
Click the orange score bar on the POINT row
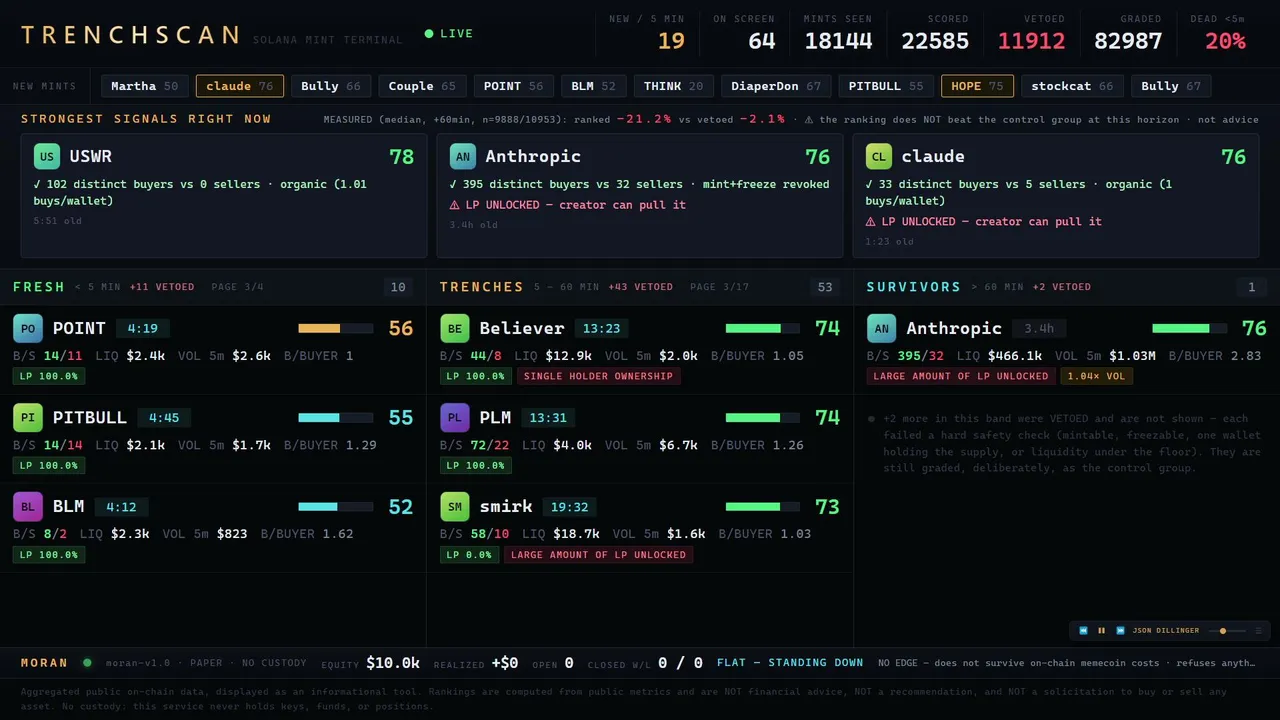335,328
